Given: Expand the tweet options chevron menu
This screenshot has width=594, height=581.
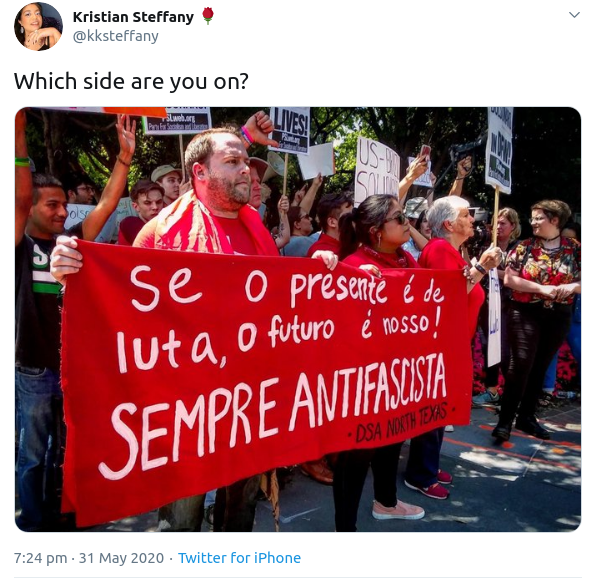Looking at the screenshot, I should pyautogui.click(x=574, y=15).
